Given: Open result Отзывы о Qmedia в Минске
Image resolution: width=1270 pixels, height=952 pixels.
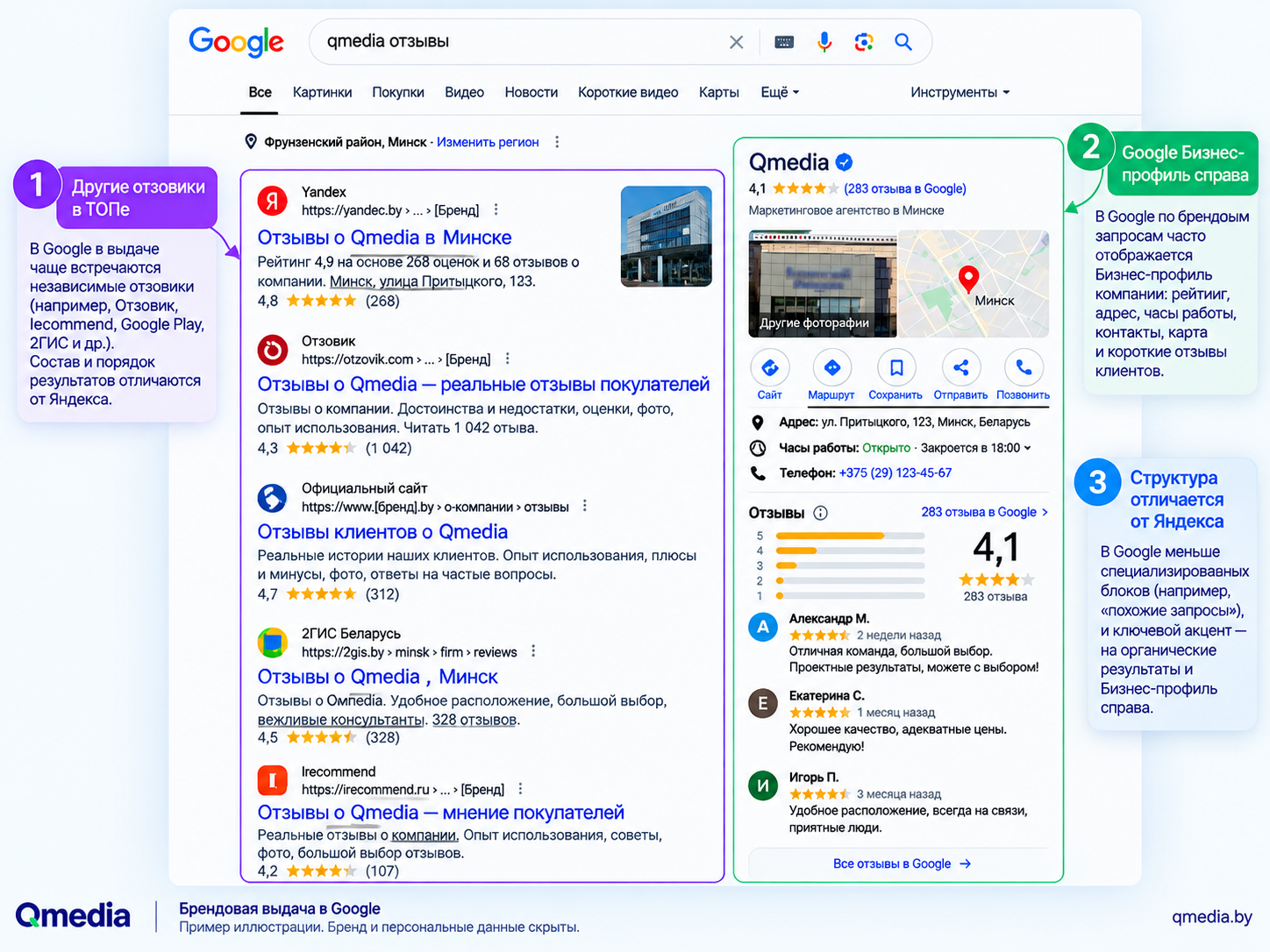Looking at the screenshot, I should [x=384, y=238].
